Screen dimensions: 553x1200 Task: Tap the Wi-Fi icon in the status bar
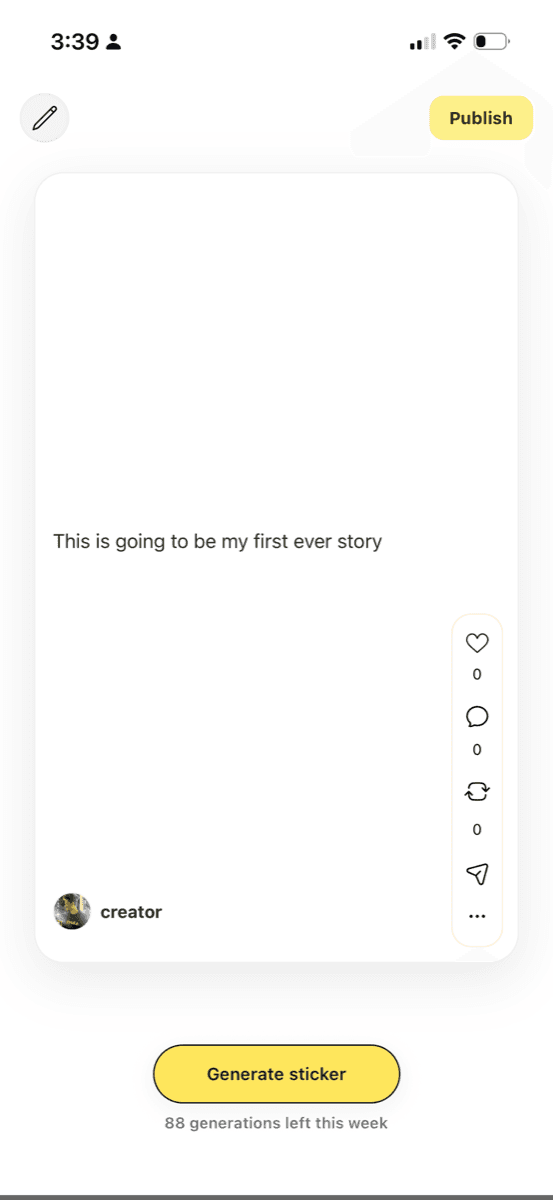pyautogui.click(x=455, y=42)
